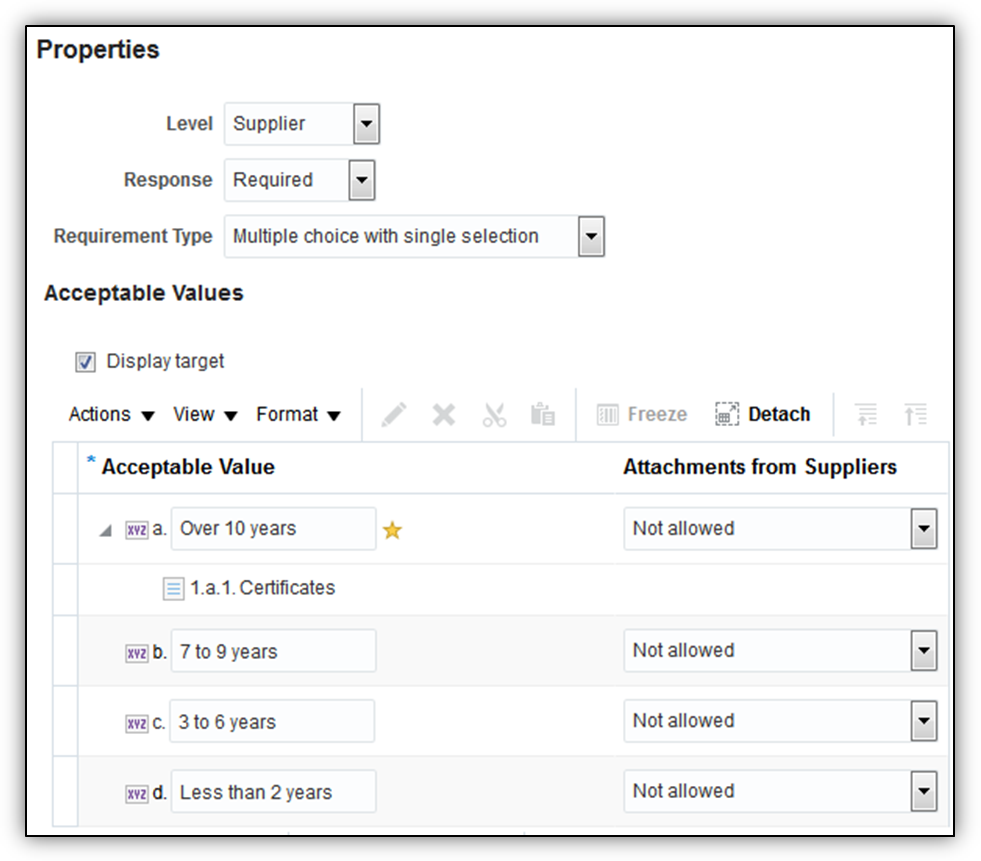The height and width of the screenshot is (861, 981).
Task: Click the gold target star icon
Action: point(393,531)
